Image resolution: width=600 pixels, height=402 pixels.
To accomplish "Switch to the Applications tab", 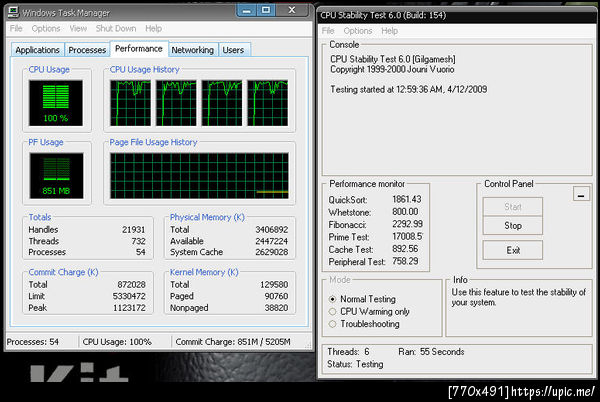I will tap(38, 50).
